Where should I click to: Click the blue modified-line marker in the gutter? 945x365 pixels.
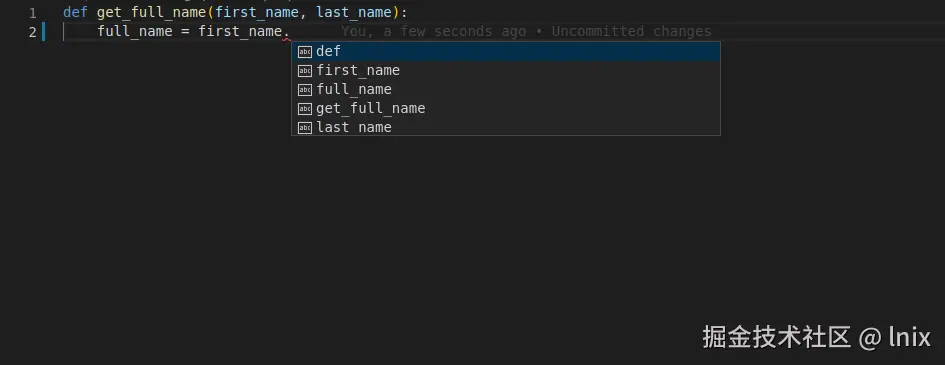coord(43,32)
